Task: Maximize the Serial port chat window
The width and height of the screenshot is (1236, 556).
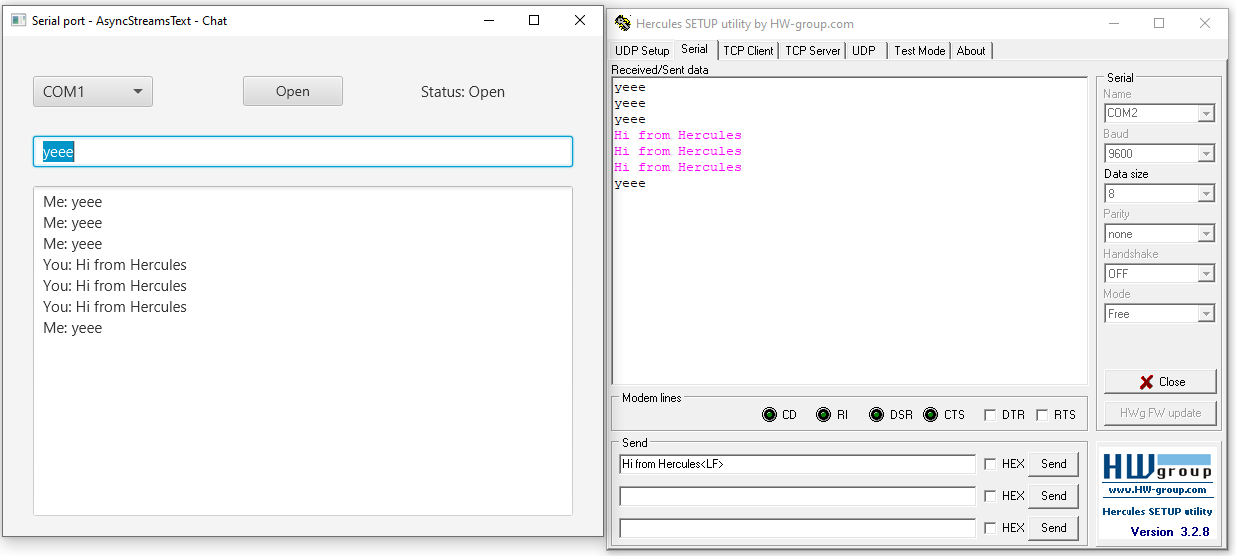Action: [x=534, y=20]
